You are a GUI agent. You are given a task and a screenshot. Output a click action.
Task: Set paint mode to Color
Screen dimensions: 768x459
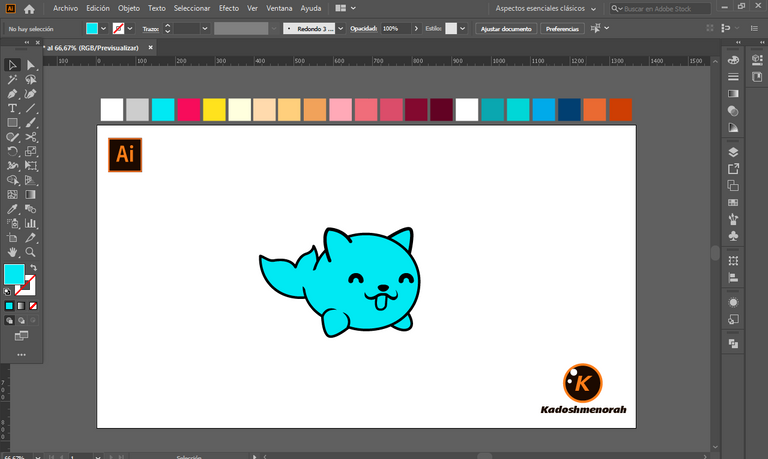9,306
